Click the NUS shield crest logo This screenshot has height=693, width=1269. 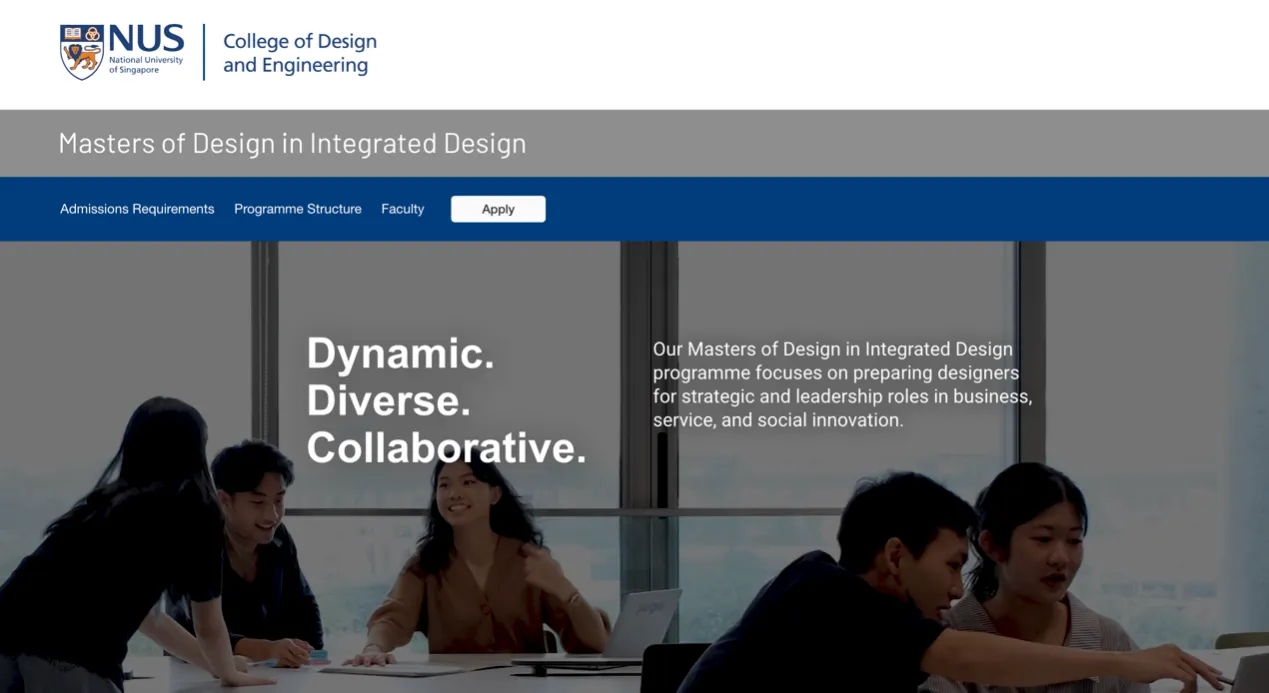82,52
